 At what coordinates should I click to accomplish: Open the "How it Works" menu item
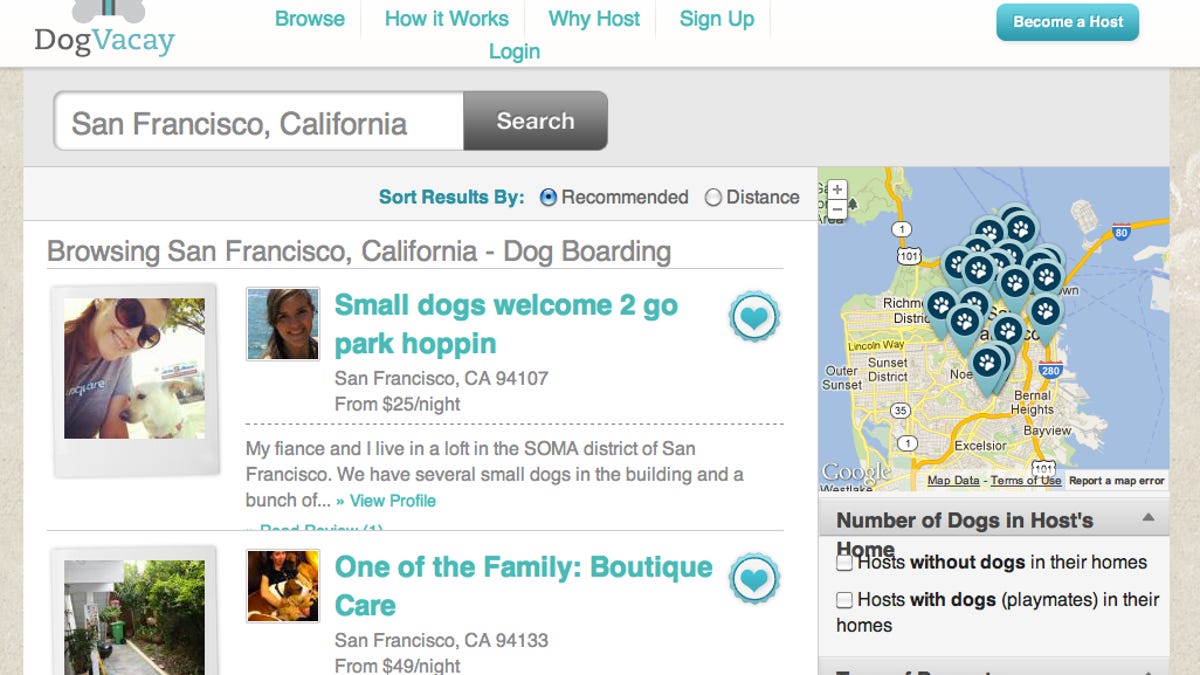pos(444,18)
